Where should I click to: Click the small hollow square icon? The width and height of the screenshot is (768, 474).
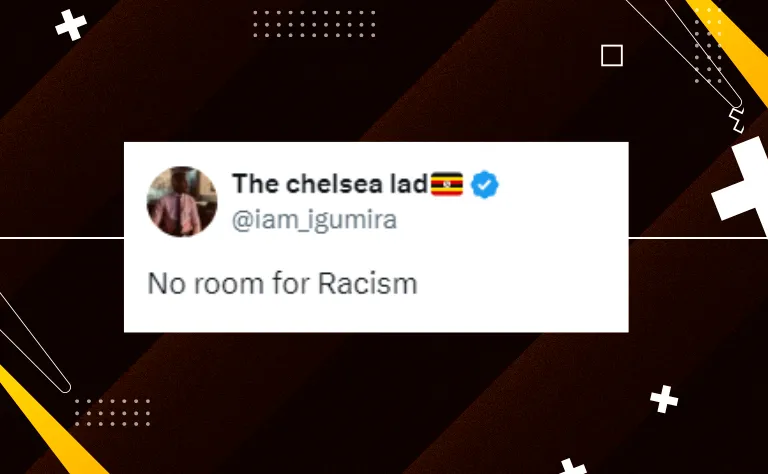click(612, 55)
